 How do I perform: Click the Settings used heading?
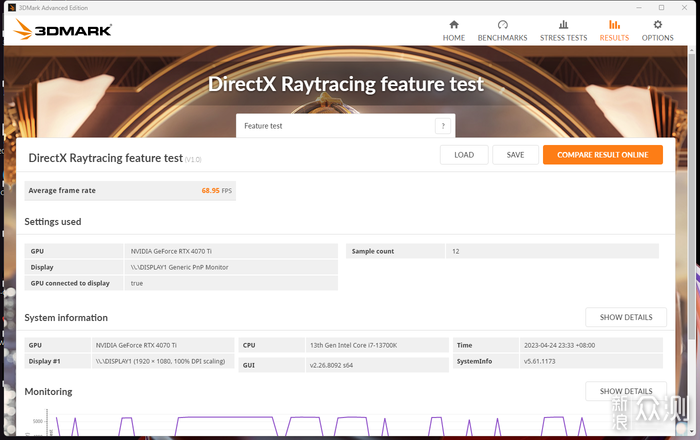pos(53,222)
